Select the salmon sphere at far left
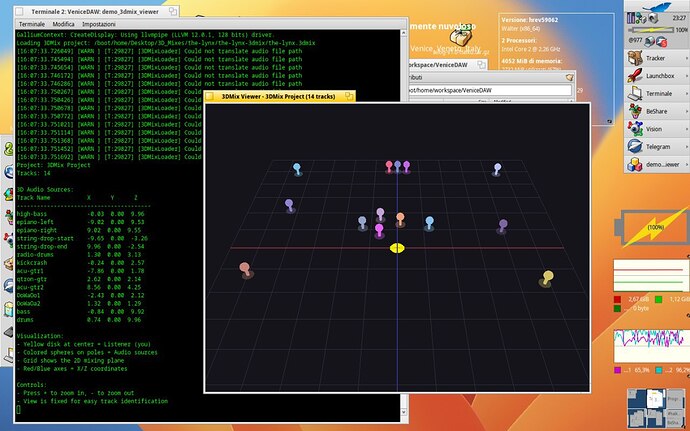This screenshot has width=690, height=431. coord(245,268)
